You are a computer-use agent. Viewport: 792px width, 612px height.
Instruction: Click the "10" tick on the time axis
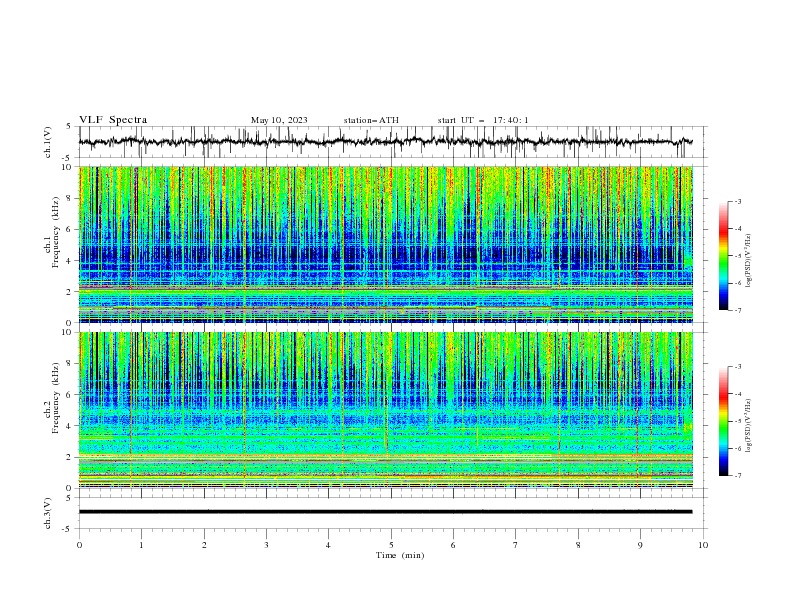click(703, 545)
